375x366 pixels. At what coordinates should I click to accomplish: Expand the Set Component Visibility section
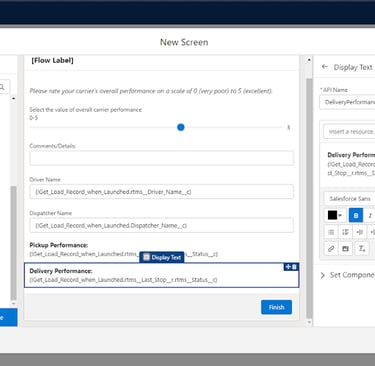click(348, 275)
